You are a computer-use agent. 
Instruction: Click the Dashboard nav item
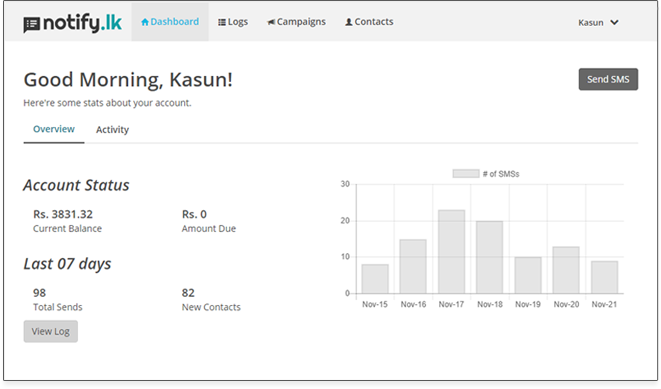170,22
